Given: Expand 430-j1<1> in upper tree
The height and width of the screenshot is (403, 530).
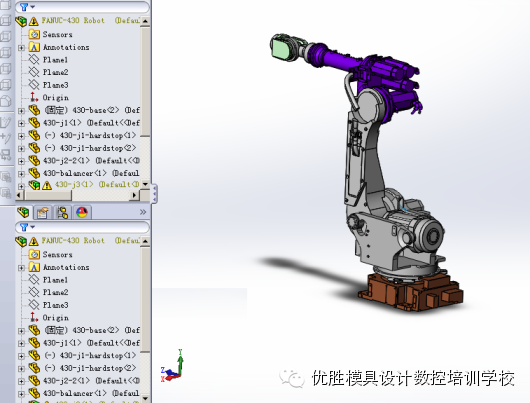Looking at the screenshot, I should pos(21,123).
